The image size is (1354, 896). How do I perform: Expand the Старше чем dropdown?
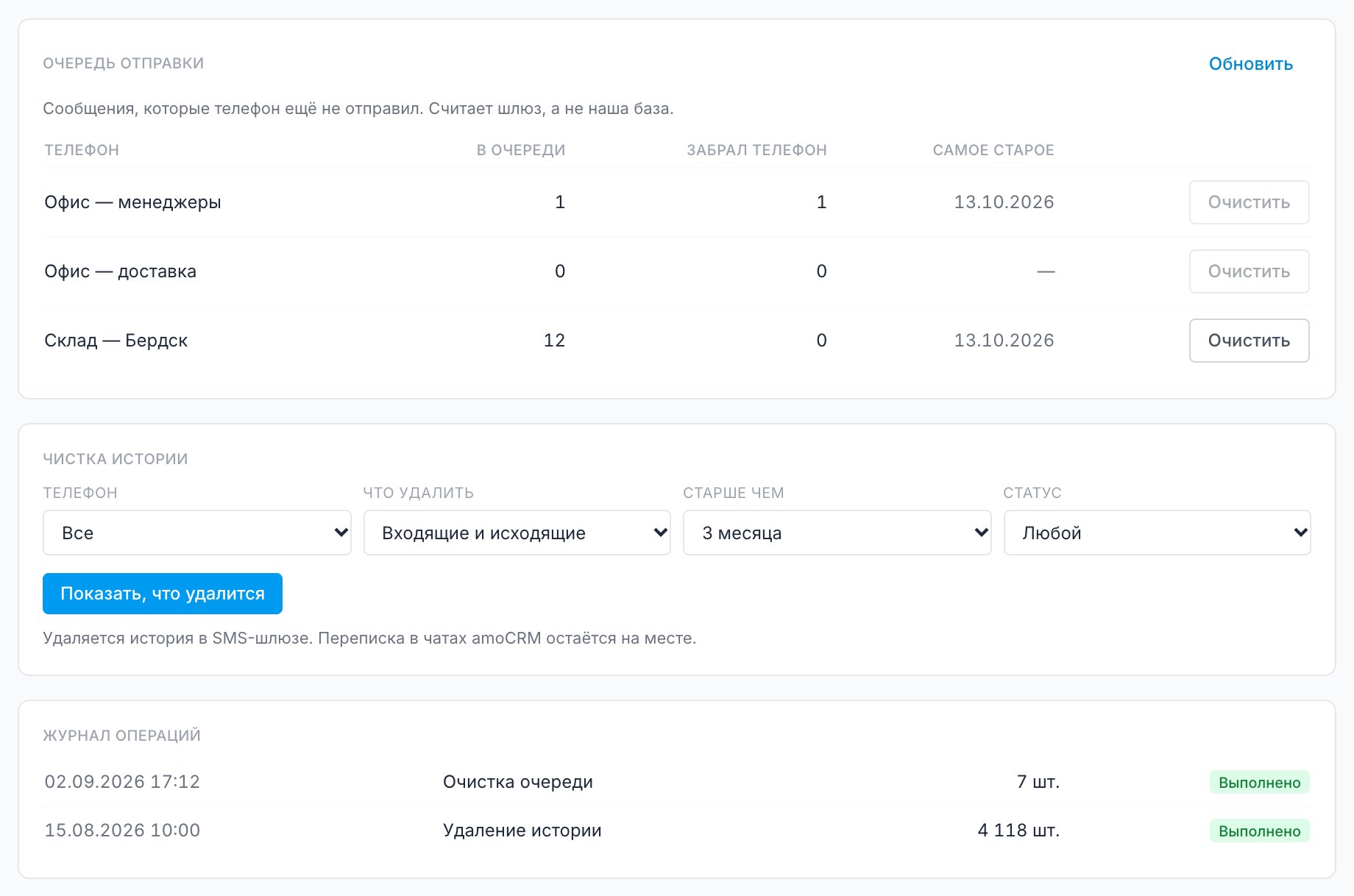click(837, 533)
